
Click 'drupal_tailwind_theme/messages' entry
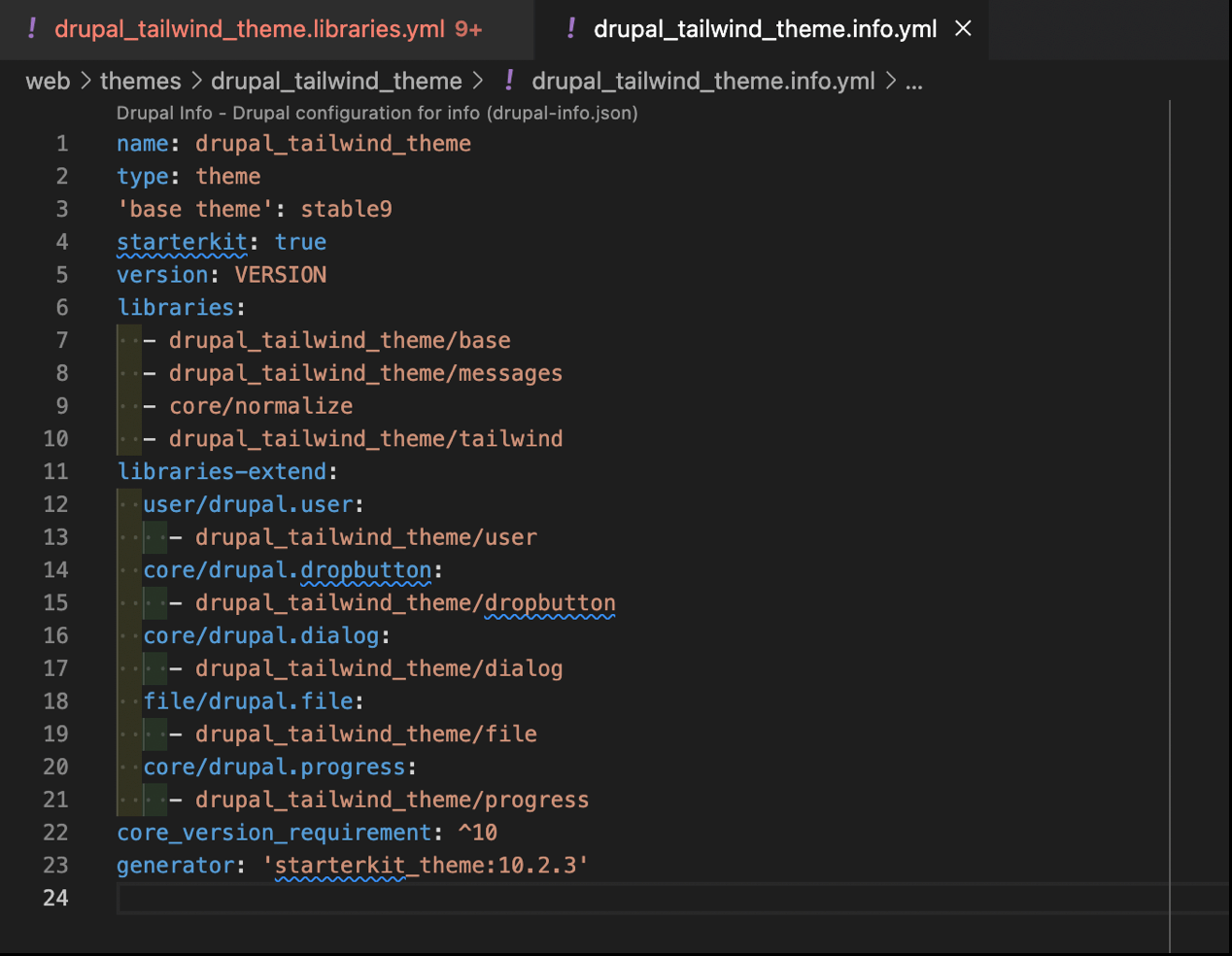pyautogui.click(x=366, y=373)
